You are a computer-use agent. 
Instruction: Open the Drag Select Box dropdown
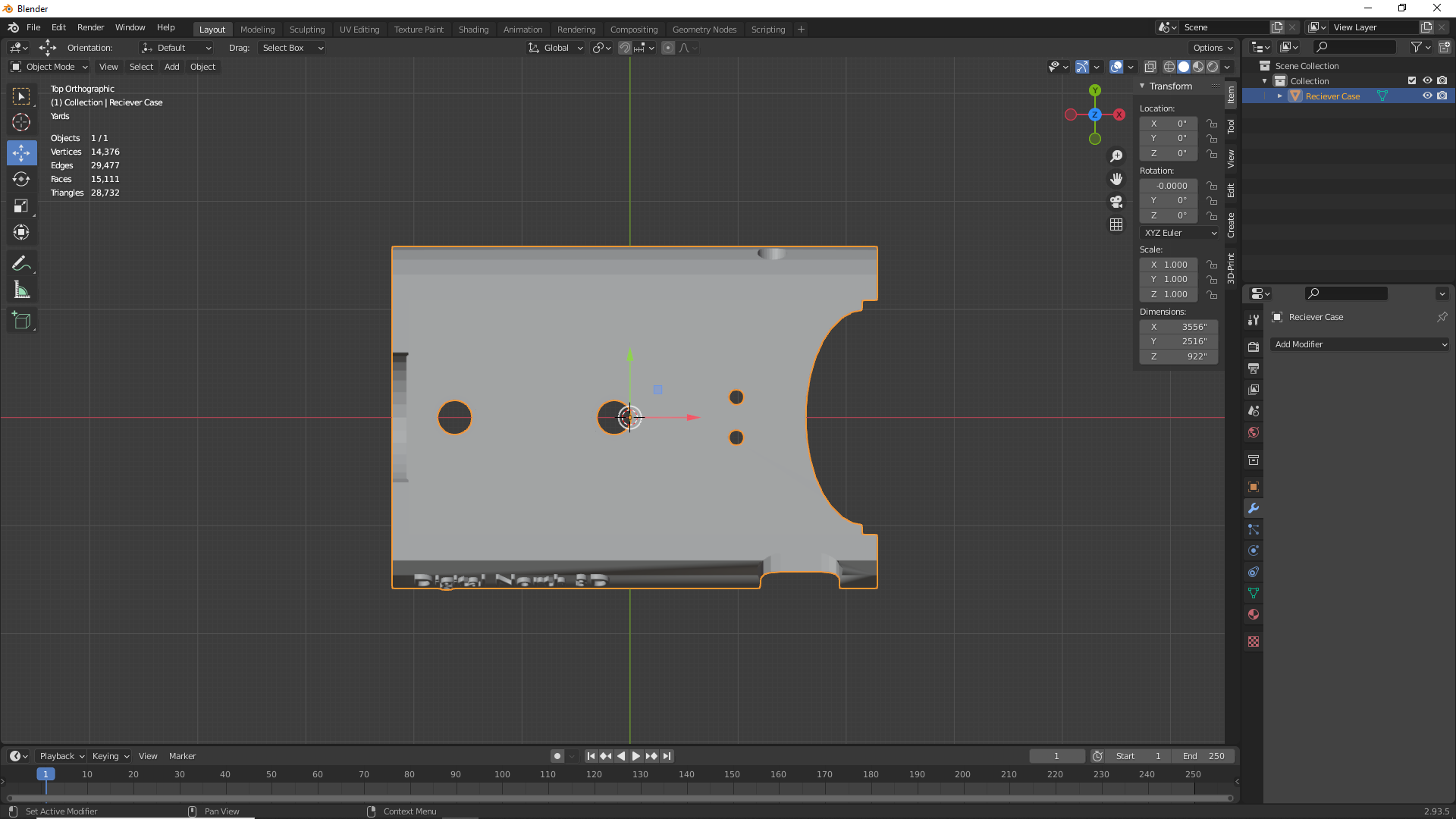[292, 48]
